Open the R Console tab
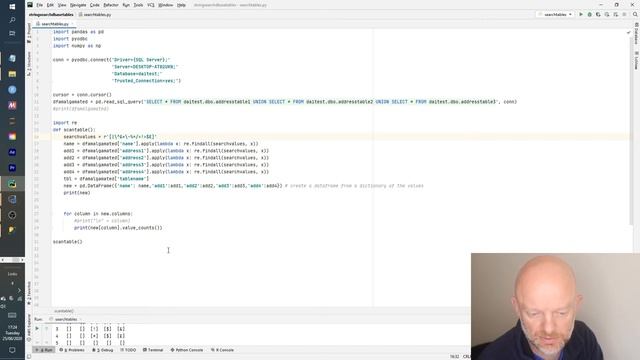The image size is (640, 360). click(x=222, y=350)
